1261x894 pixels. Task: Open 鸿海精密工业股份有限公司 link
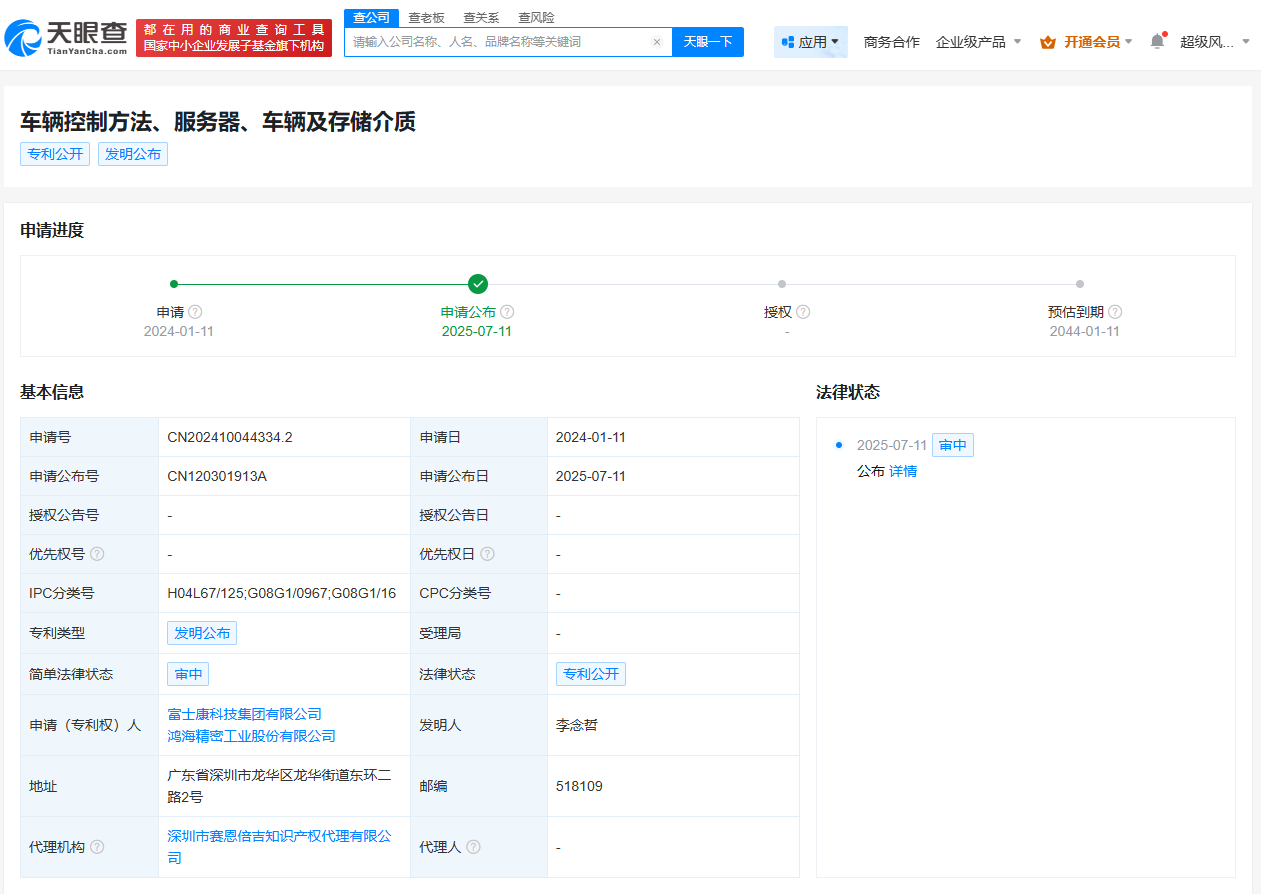(x=251, y=736)
